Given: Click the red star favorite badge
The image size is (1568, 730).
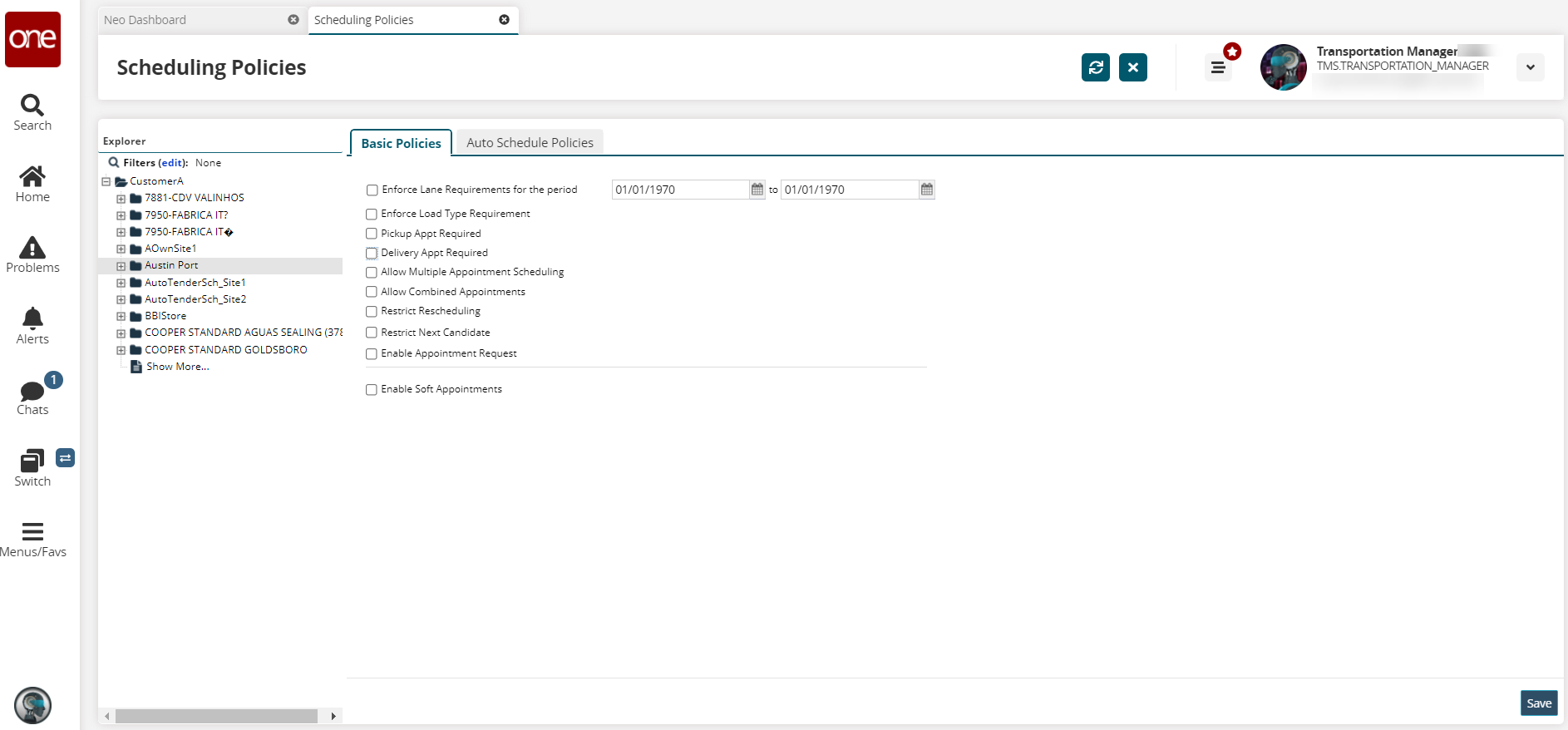Looking at the screenshot, I should 1232,52.
